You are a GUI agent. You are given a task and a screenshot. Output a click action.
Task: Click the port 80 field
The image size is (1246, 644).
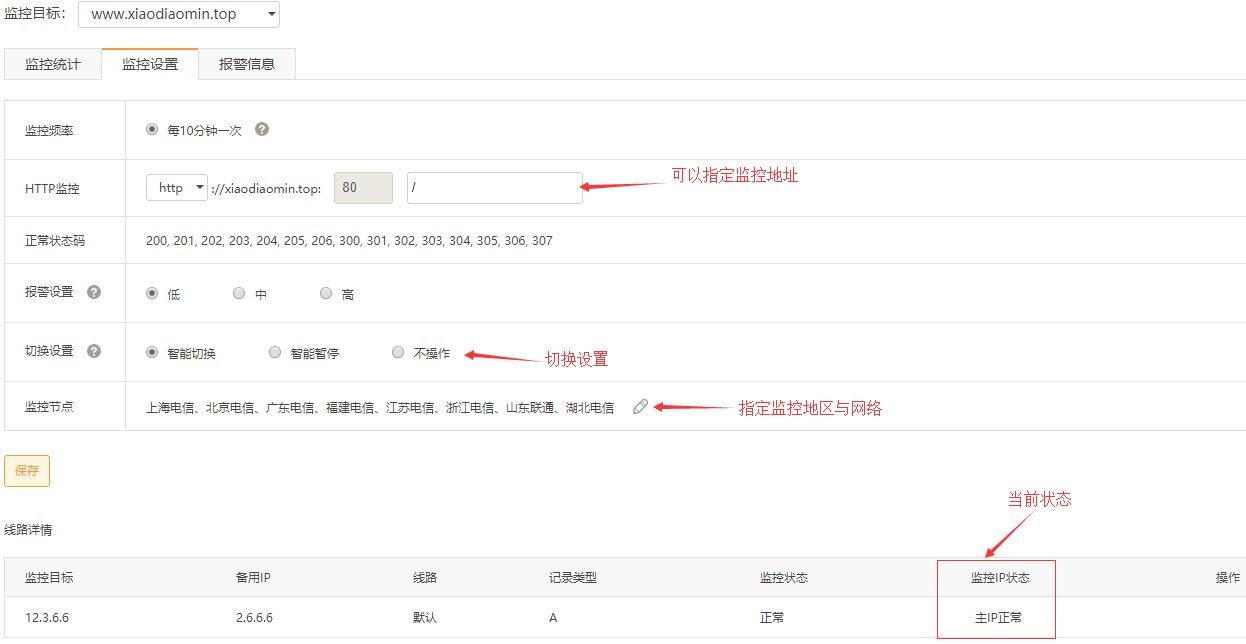(363, 188)
